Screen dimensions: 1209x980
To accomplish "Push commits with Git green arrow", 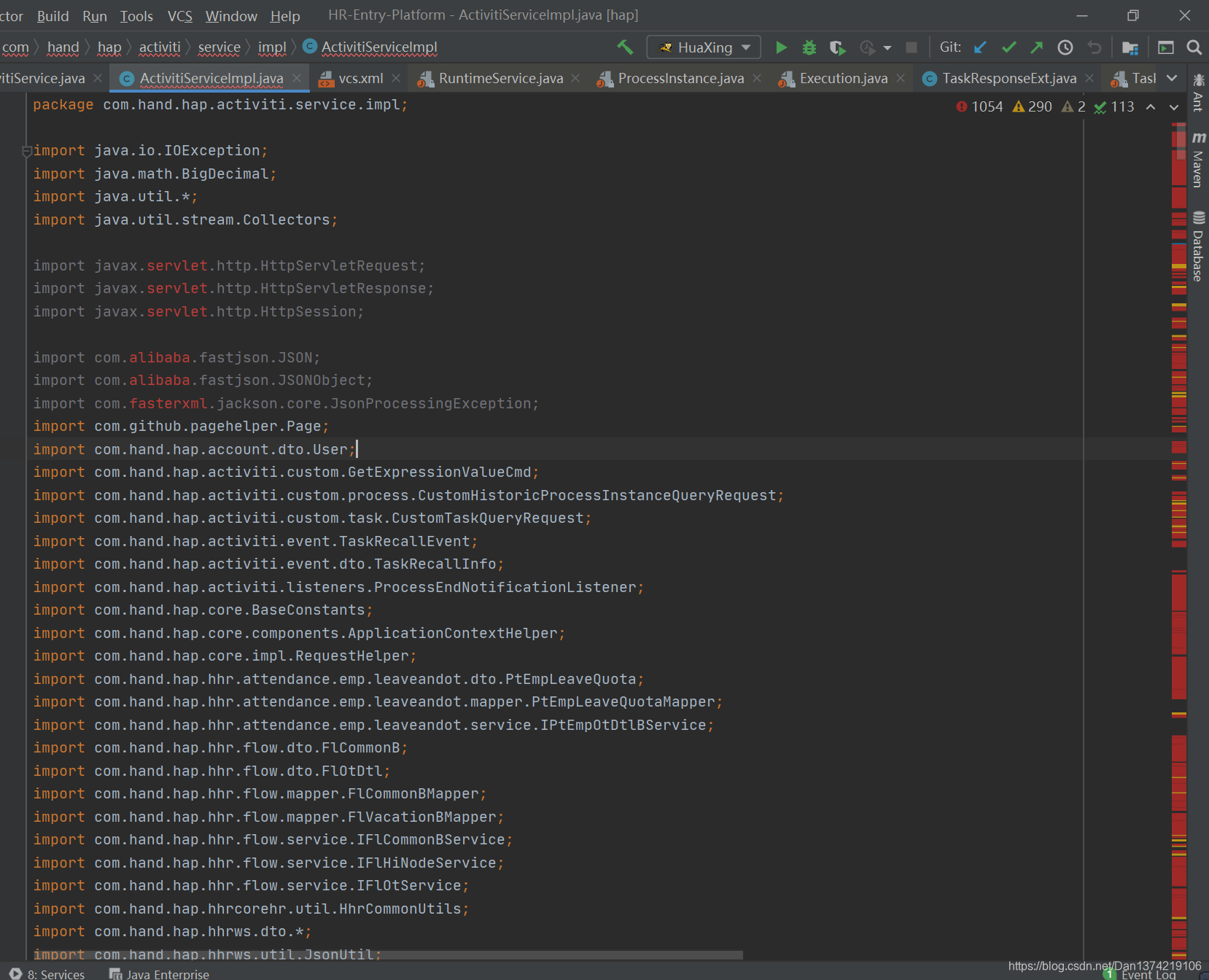I will [1036, 47].
